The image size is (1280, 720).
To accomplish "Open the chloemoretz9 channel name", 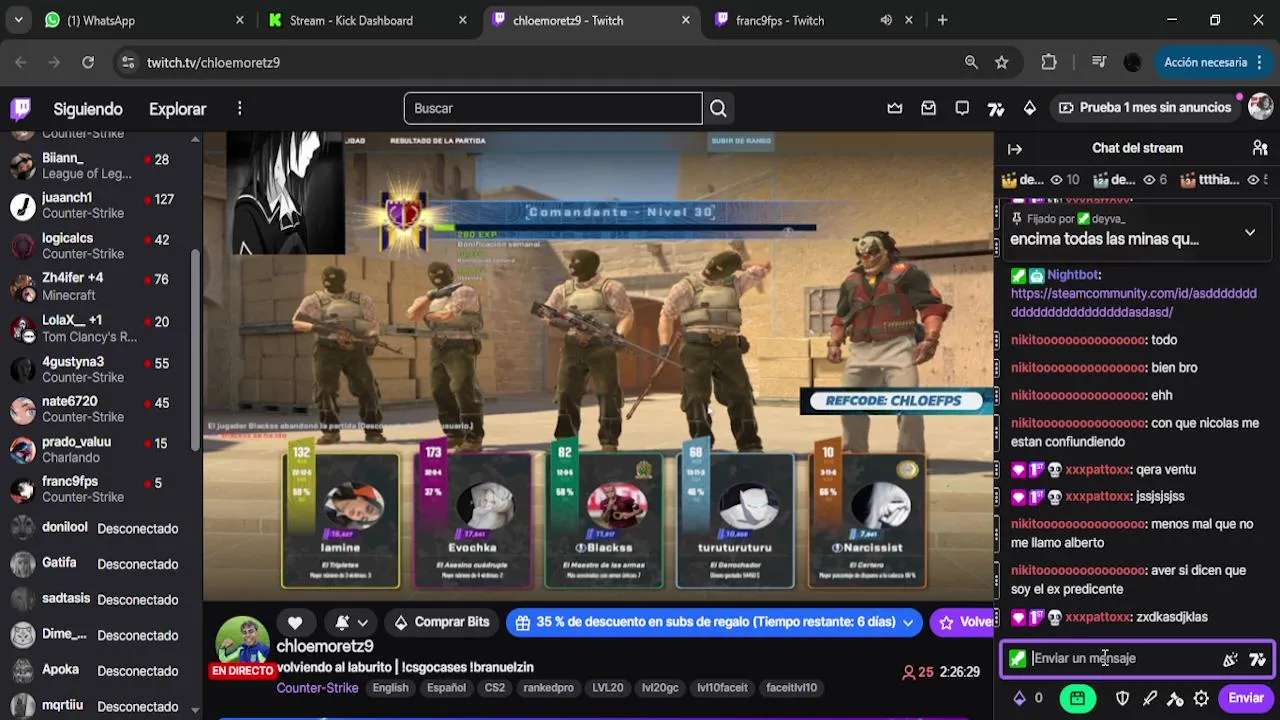I will [325, 647].
